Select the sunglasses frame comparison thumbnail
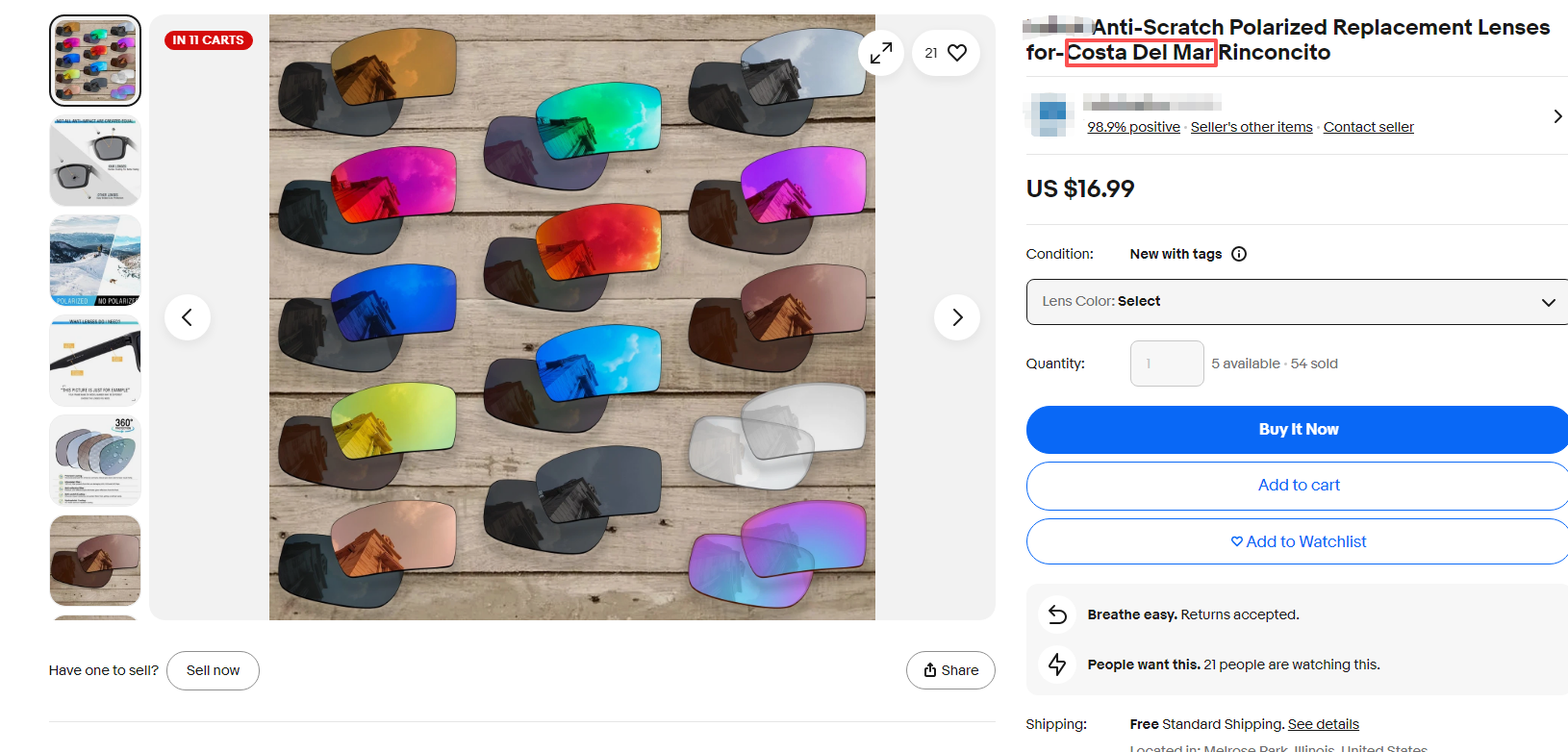 coord(95,161)
